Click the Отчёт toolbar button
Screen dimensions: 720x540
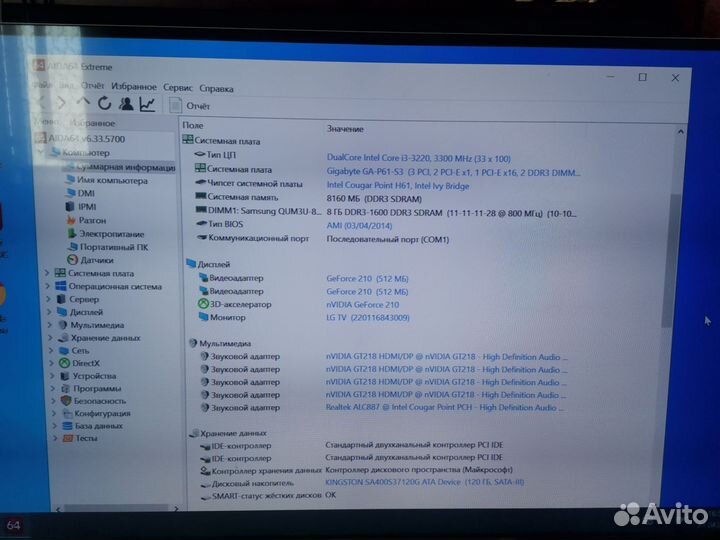tap(190, 106)
